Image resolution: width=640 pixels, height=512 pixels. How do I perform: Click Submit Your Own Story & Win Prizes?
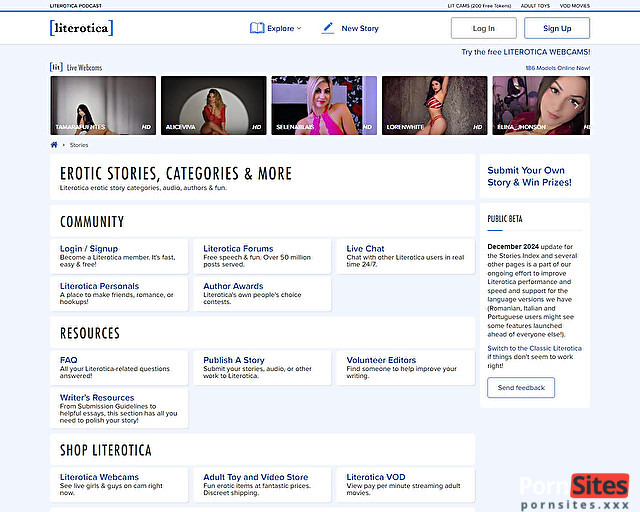click(x=529, y=176)
